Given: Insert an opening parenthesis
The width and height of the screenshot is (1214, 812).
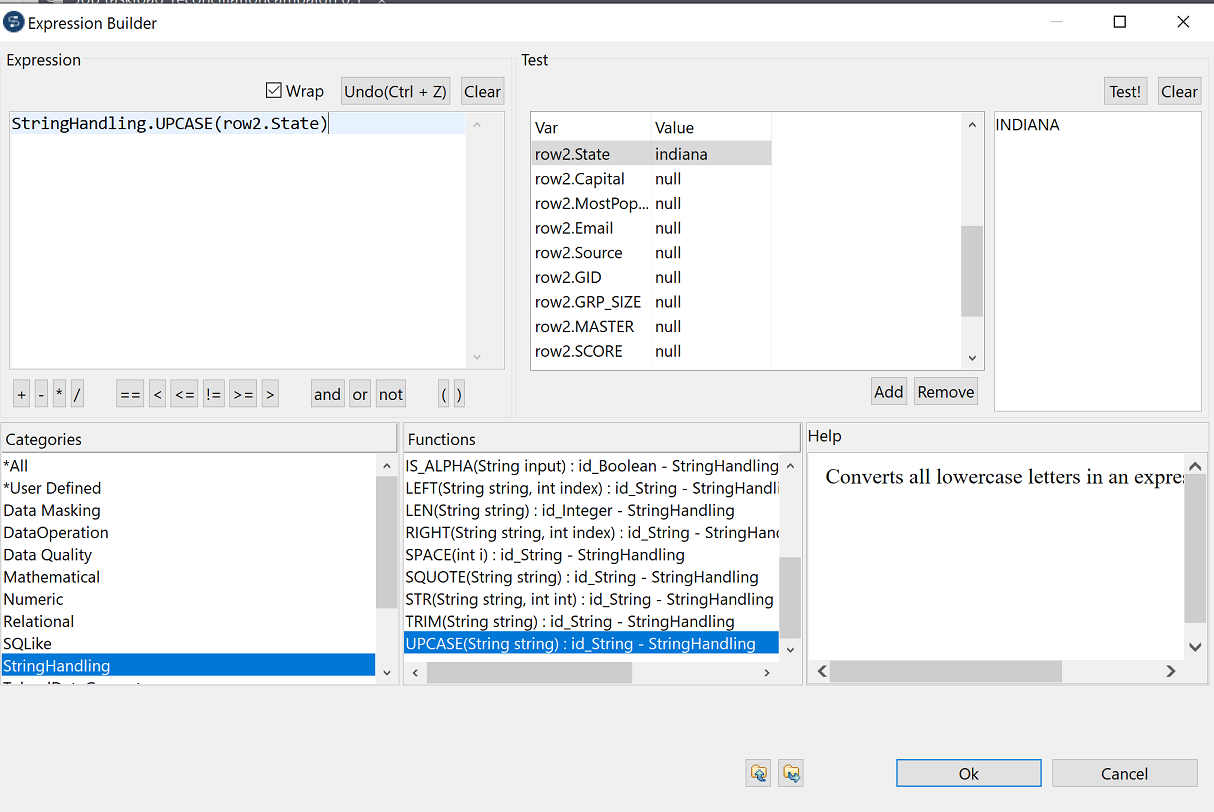Looking at the screenshot, I should tap(442, 393).
